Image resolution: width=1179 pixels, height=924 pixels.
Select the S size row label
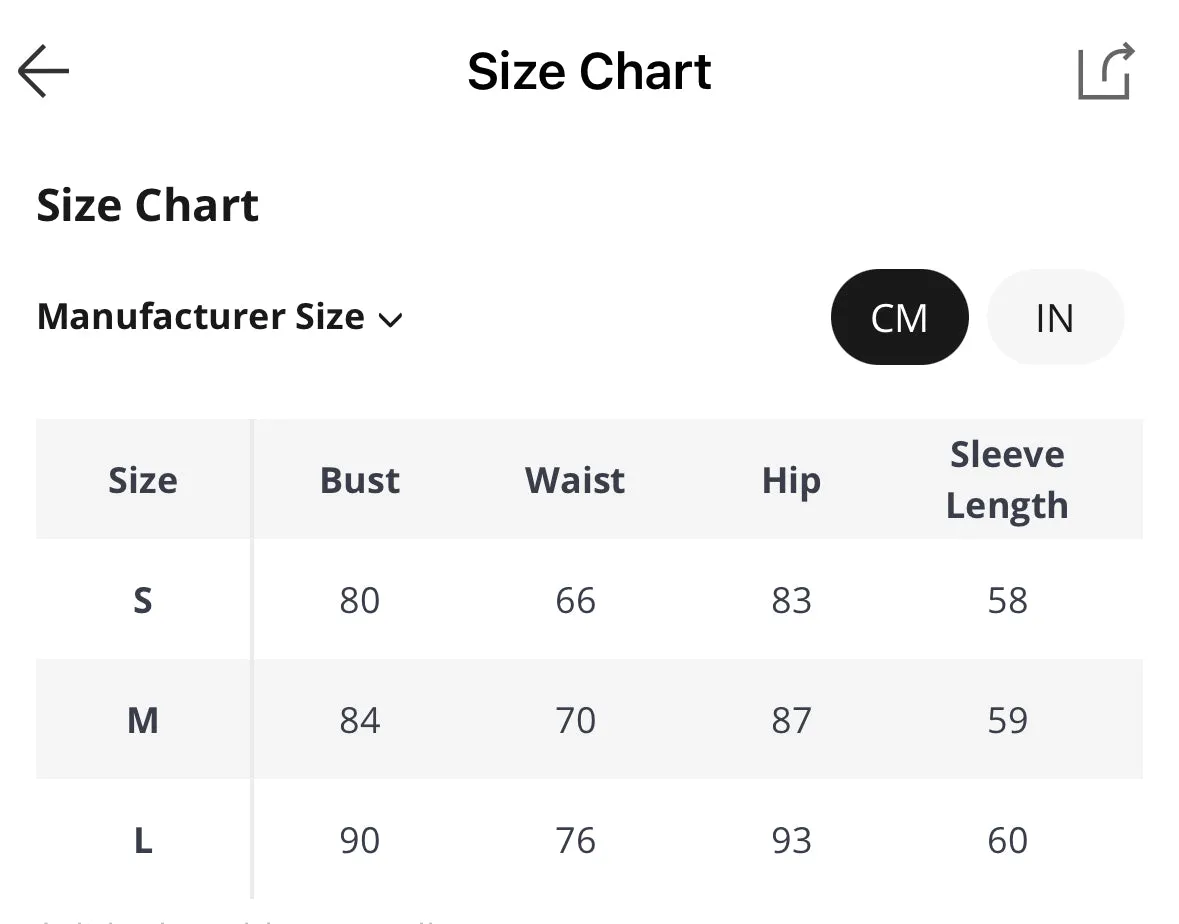143,600
